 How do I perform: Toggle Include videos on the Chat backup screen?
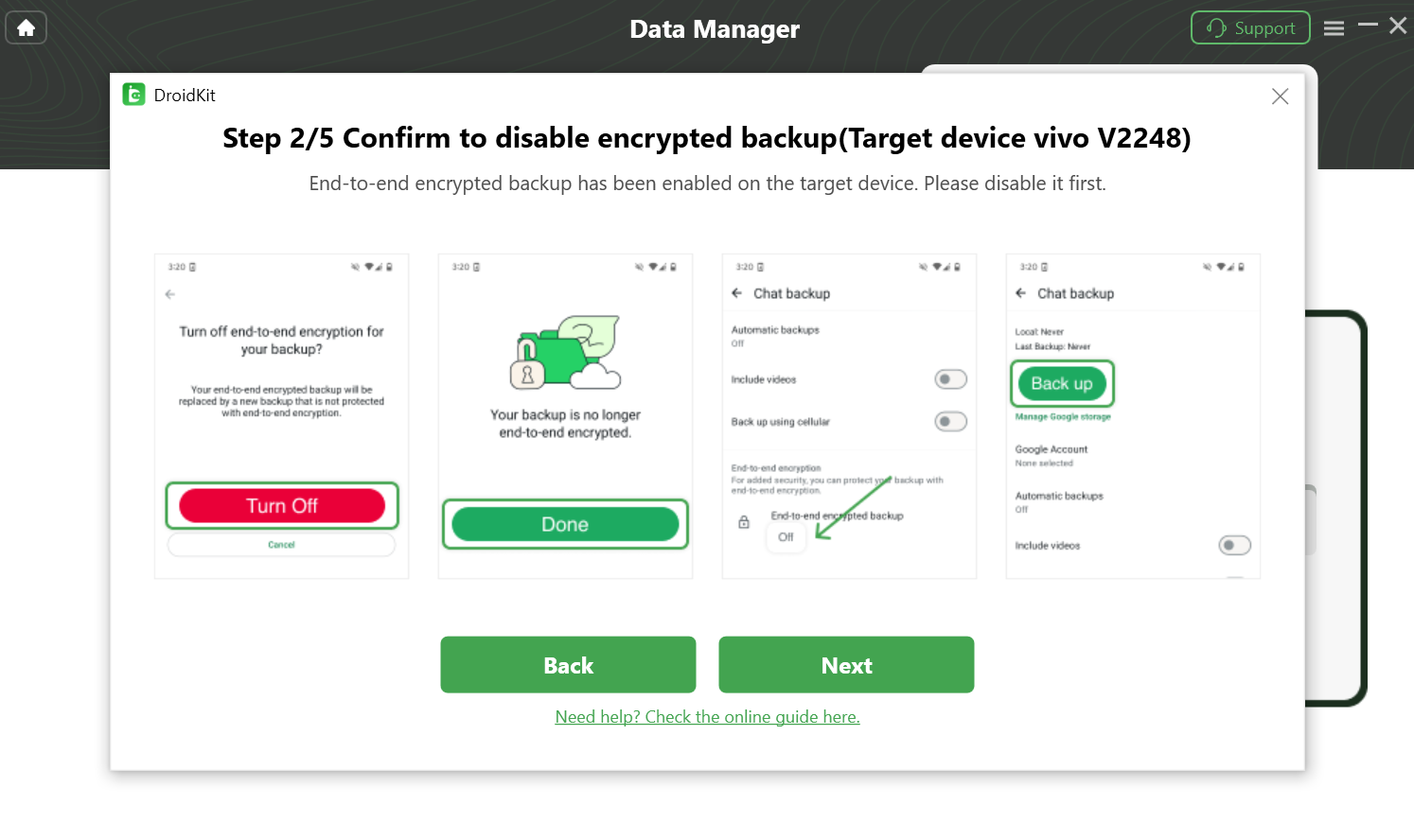[x=950, y=378]
